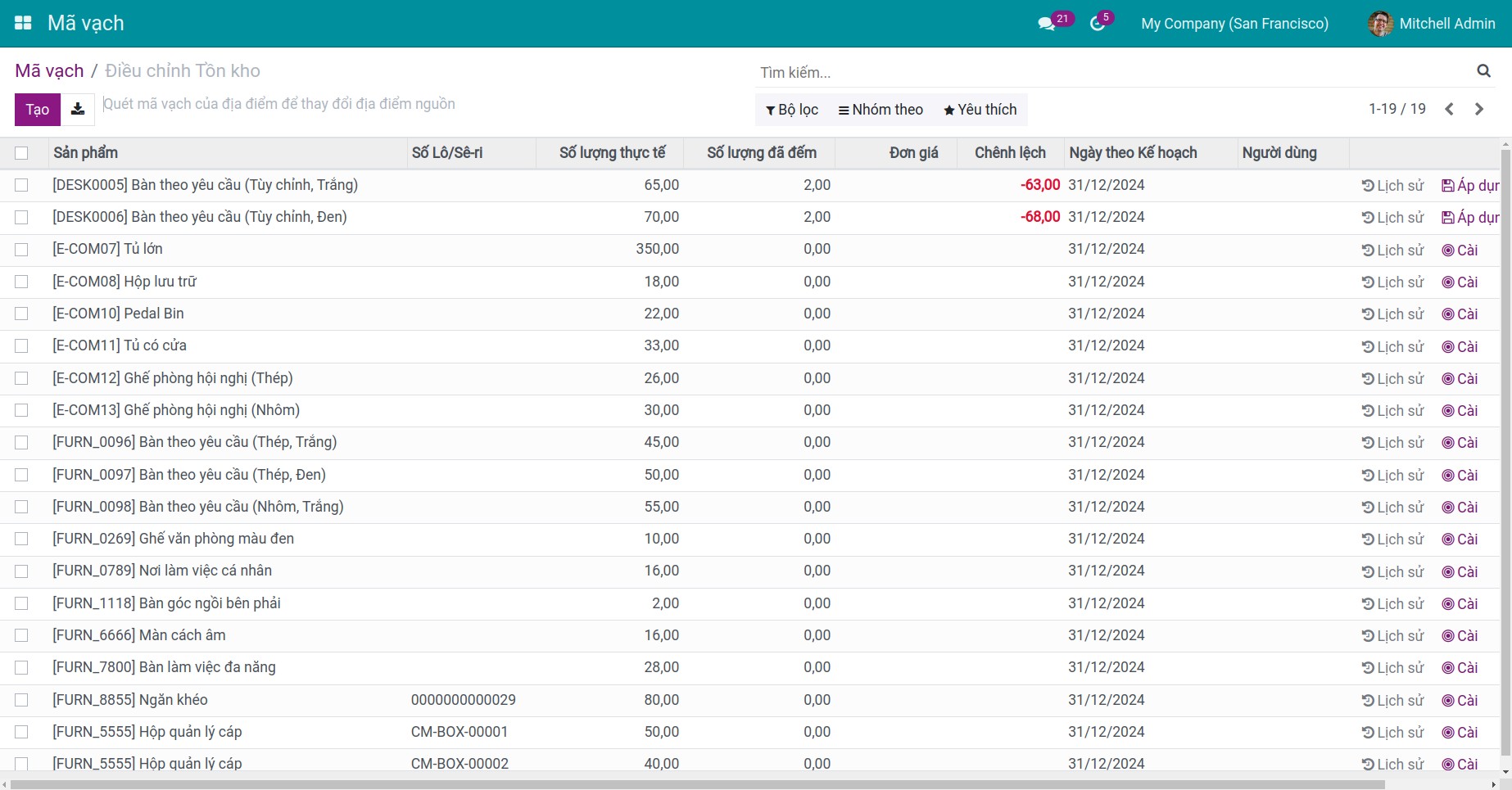Navigate to Mã vạch breadcrumb link

pyautogui.click(x=49, y=71)
